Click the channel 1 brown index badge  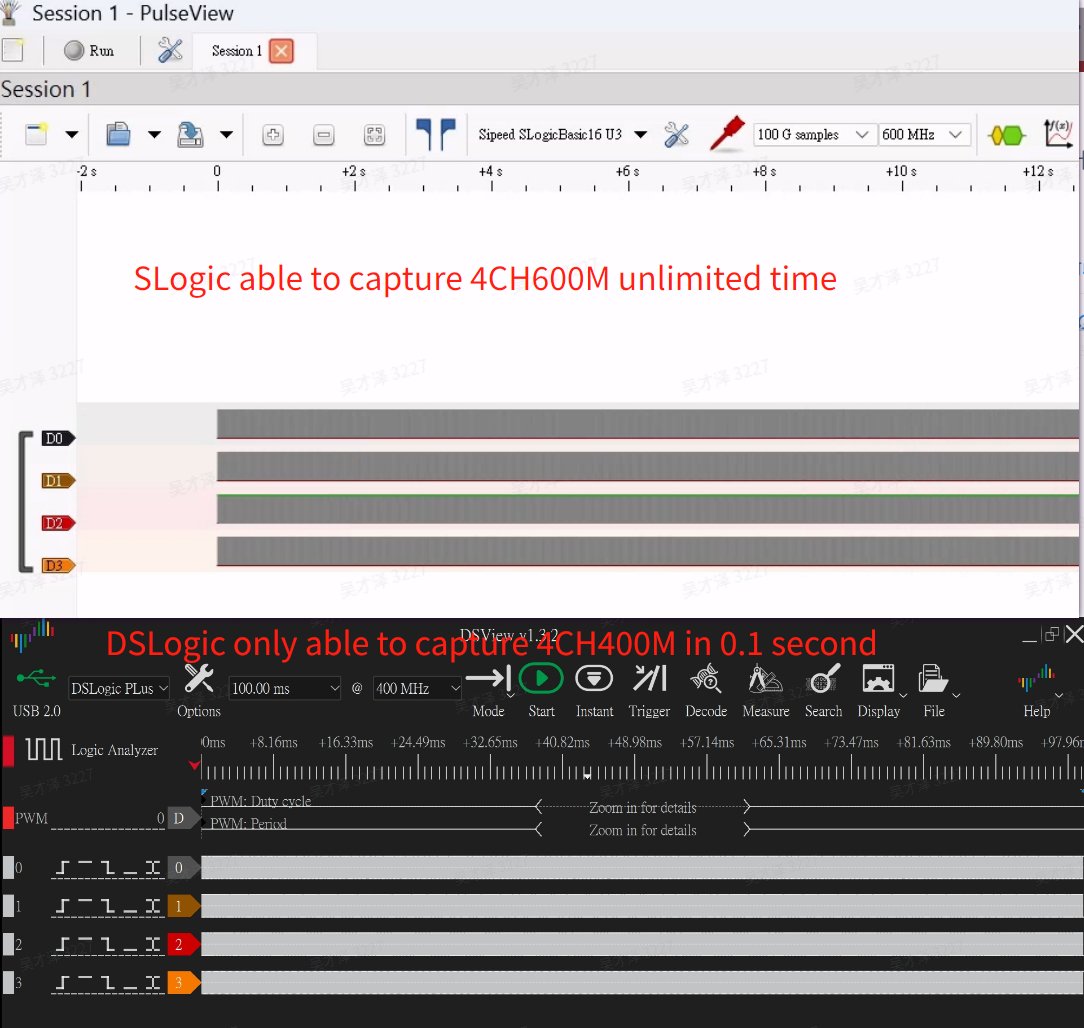click(183, 906)
